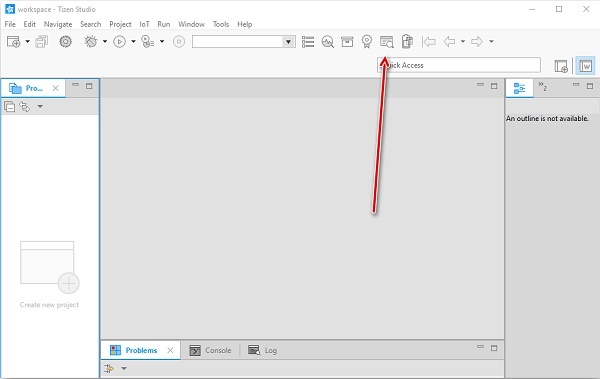Click the New project toolbar icon

click(x=13, y=41)
